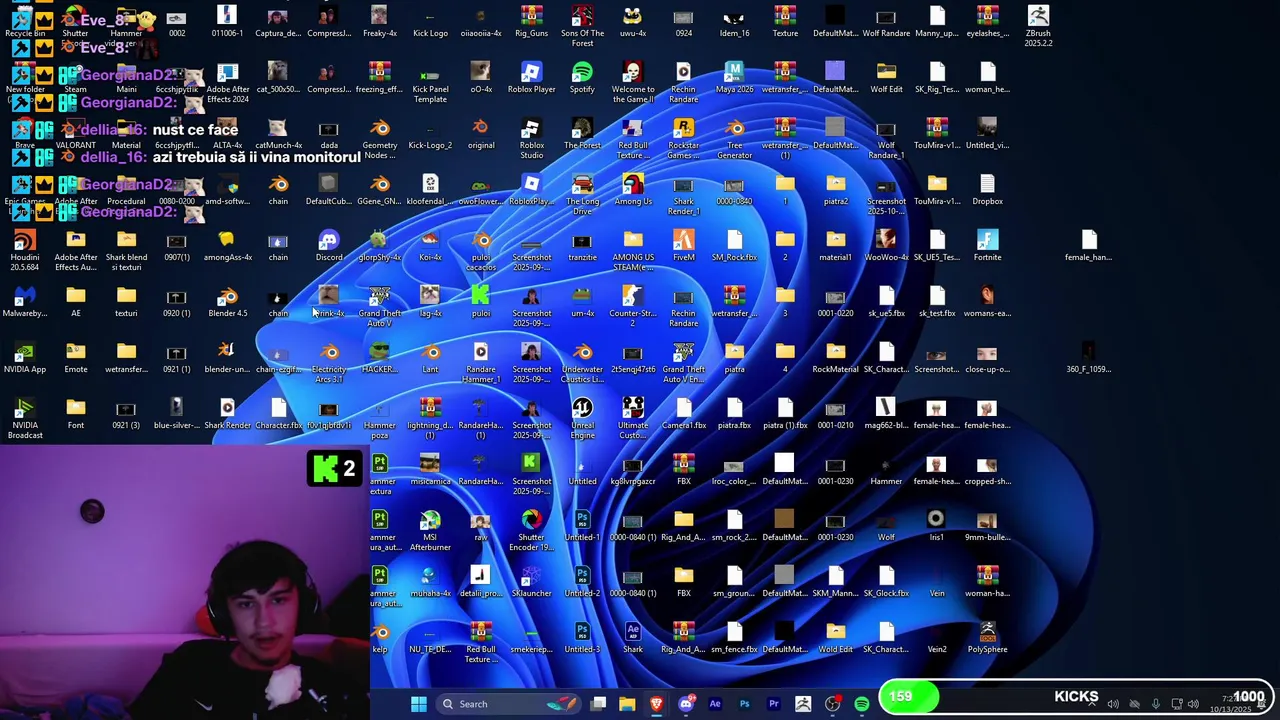Select the Kick Panel Template file
The height and width of the screenshot is (720, 1280).
[x=430, y=83]
